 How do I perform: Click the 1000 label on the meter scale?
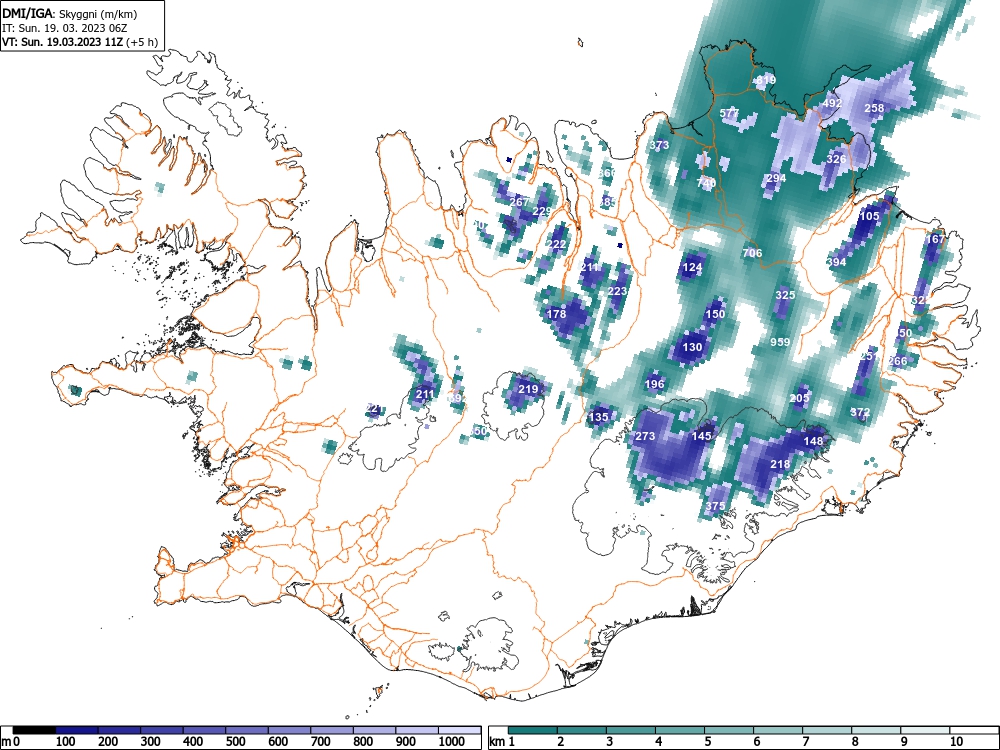click(x=452, y=742)
